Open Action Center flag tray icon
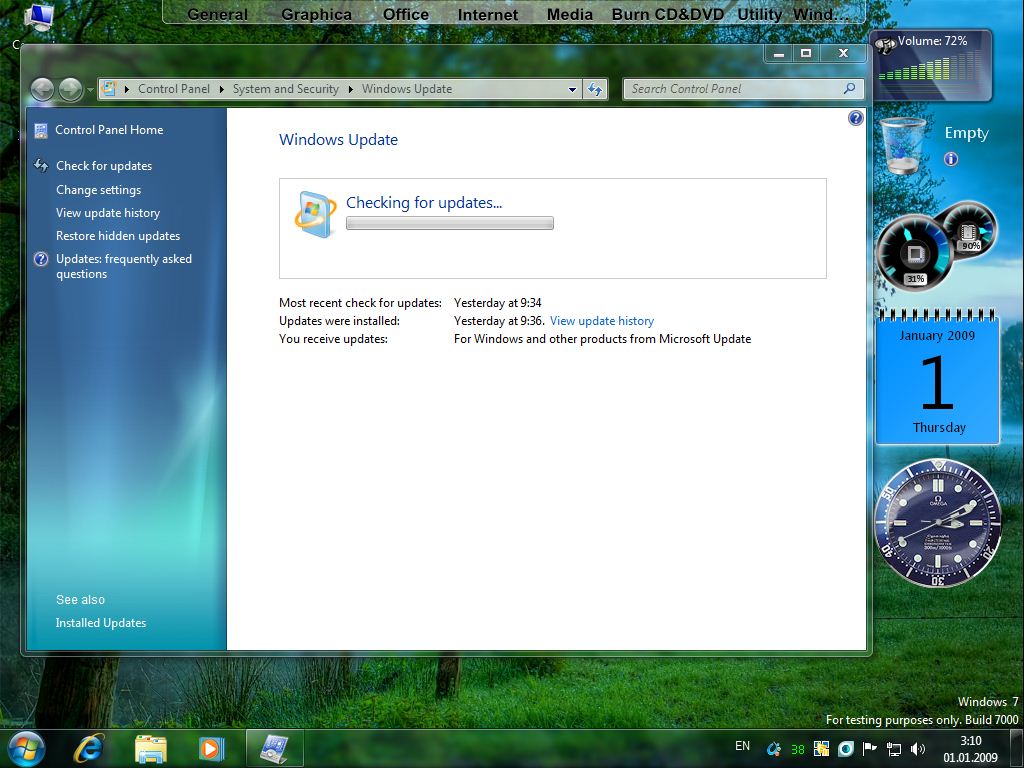Screen dimensions: 1024x768 [869, 748]
